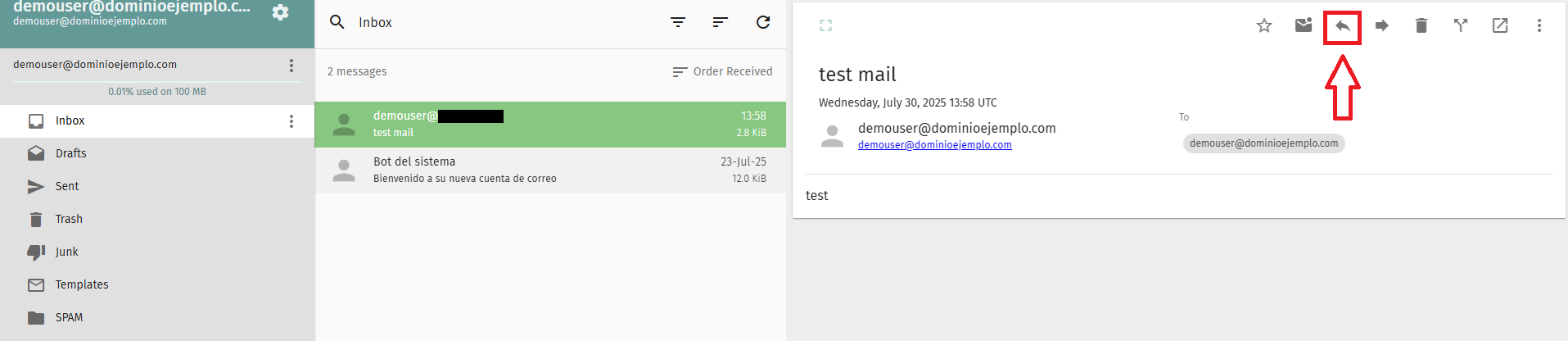The height and width of the screenshot is (341, 1568).
Task: Change the Order Received sorting
Action: (722, 71)
